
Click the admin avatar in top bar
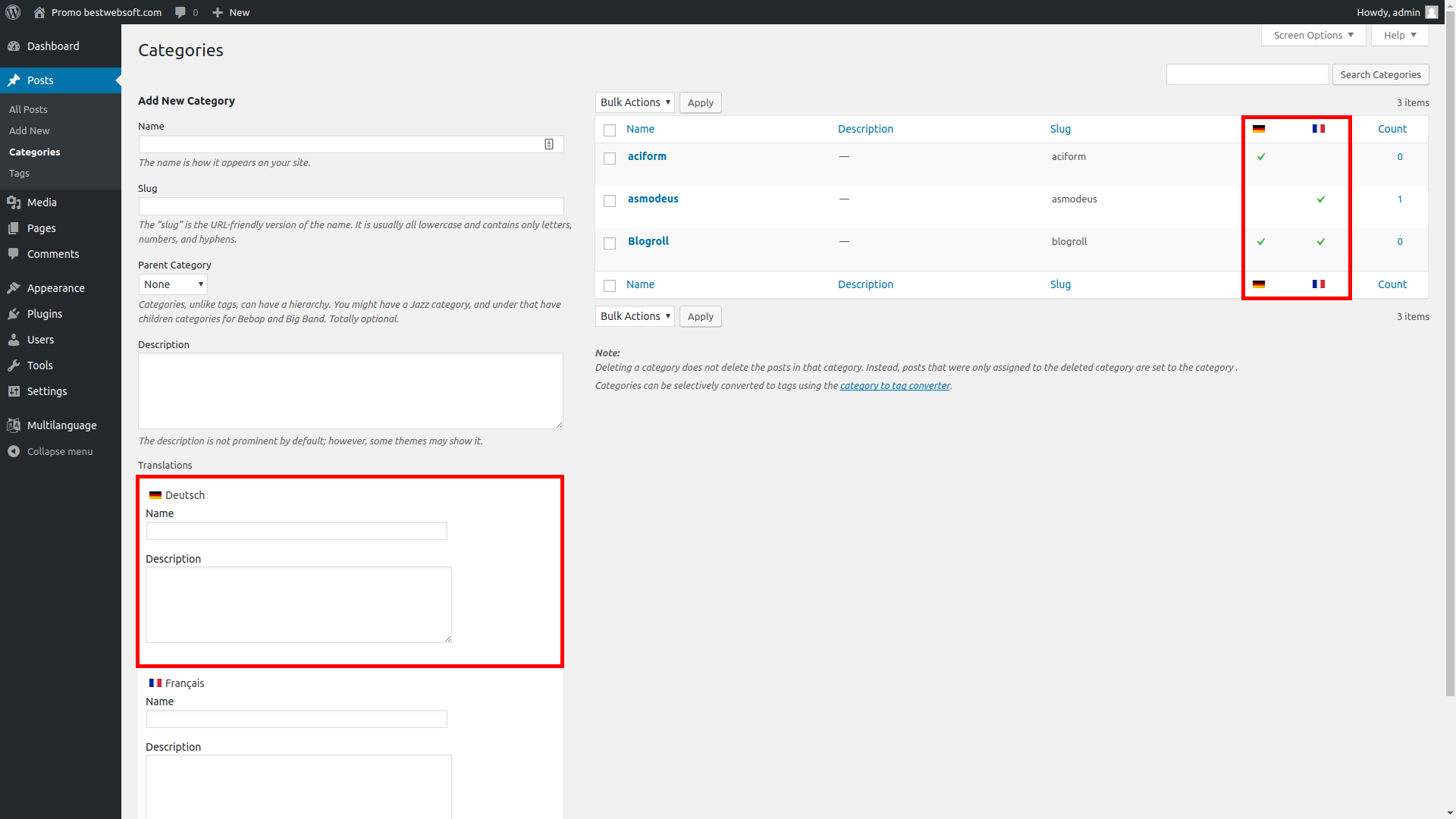[x=1431, y=12]
